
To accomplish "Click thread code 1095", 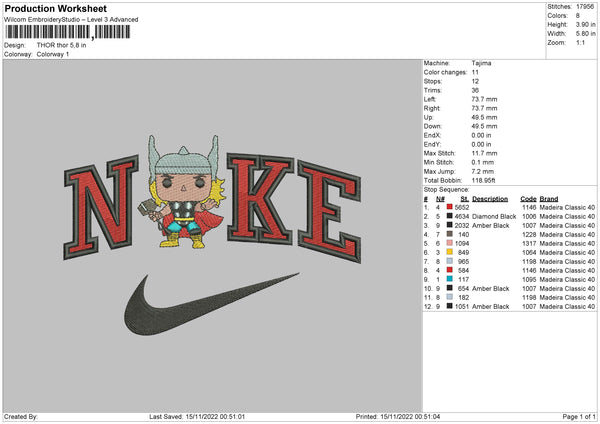I will (529, 279).
